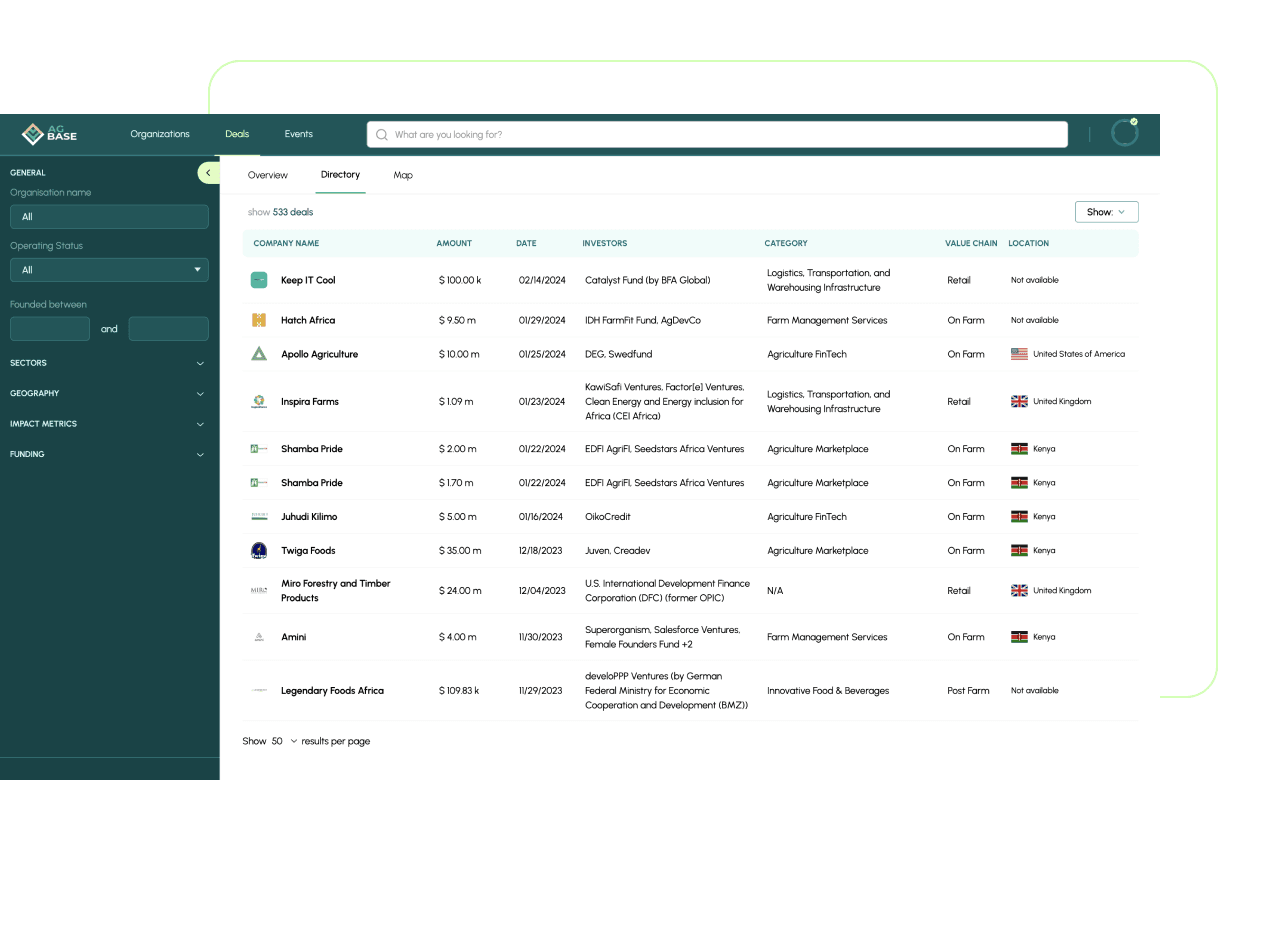This screenshot has width=1281, height=934.
Task: Click the Keep IT Cool company logo
Action: click(259, 280)
